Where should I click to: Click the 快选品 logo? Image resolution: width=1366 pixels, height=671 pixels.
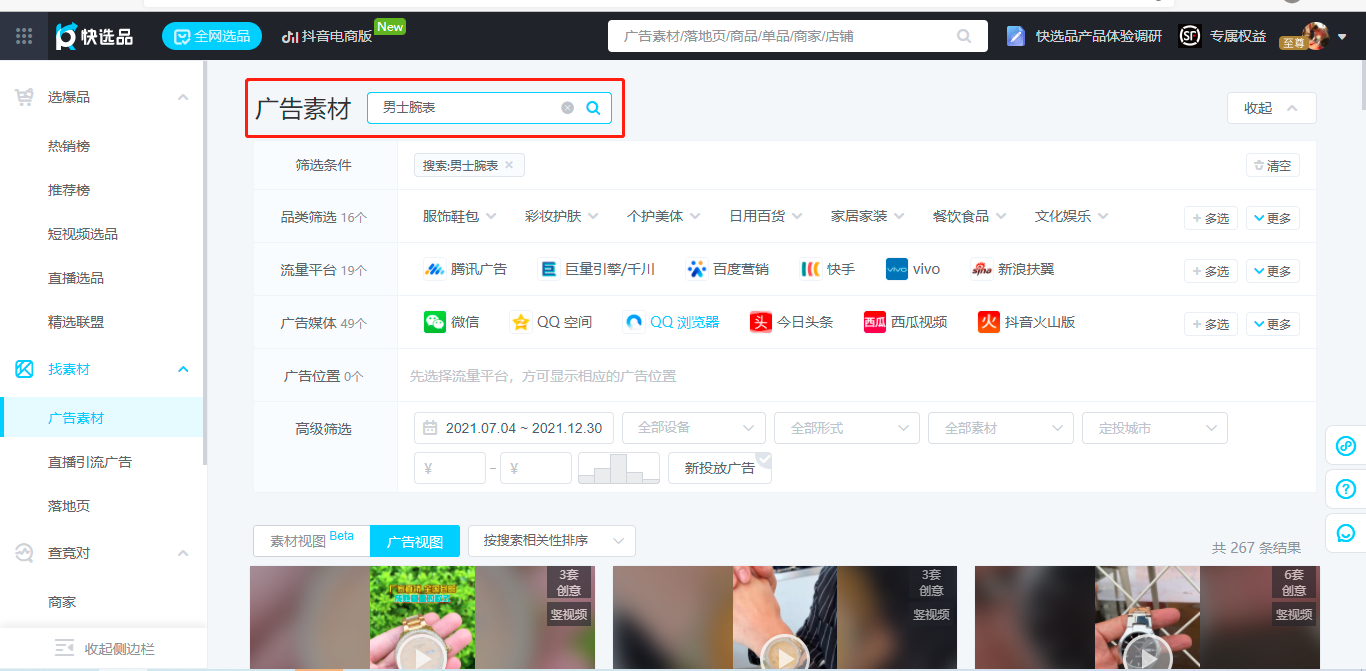tap(94, 36)
